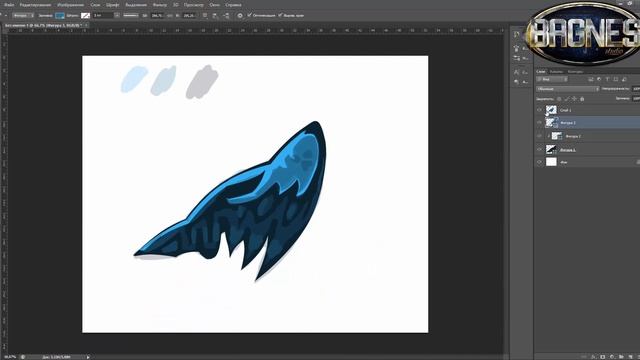Filter layers by shape layers icon

(616, 79)
